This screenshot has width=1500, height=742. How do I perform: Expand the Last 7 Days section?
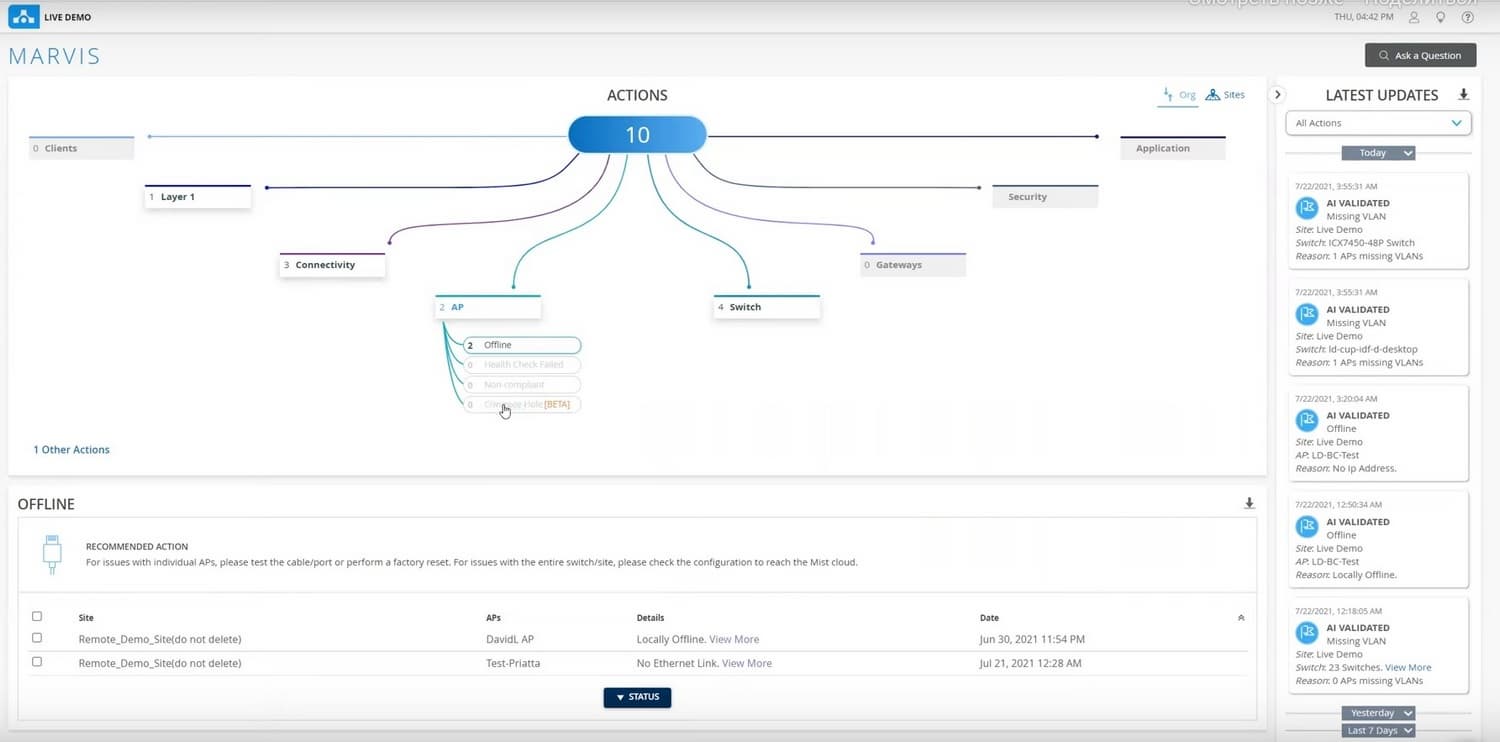[x=1378, y=731]
